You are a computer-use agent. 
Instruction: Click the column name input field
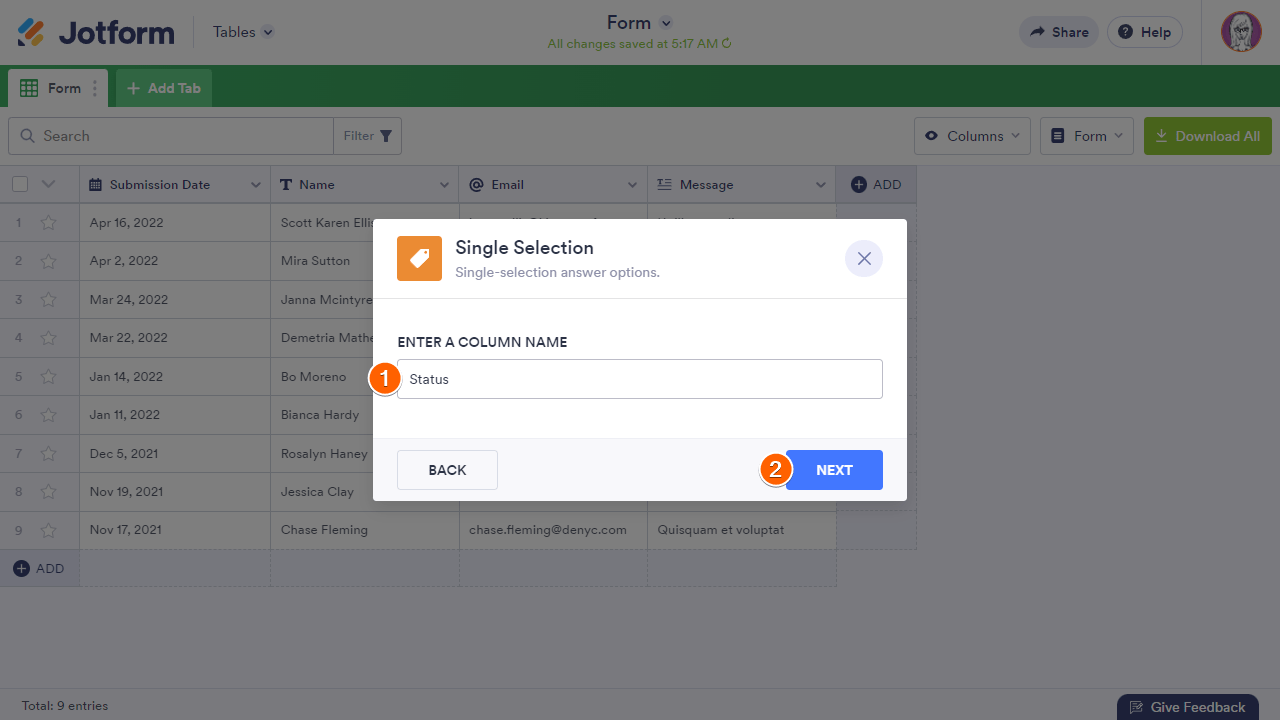click(640, 379)
